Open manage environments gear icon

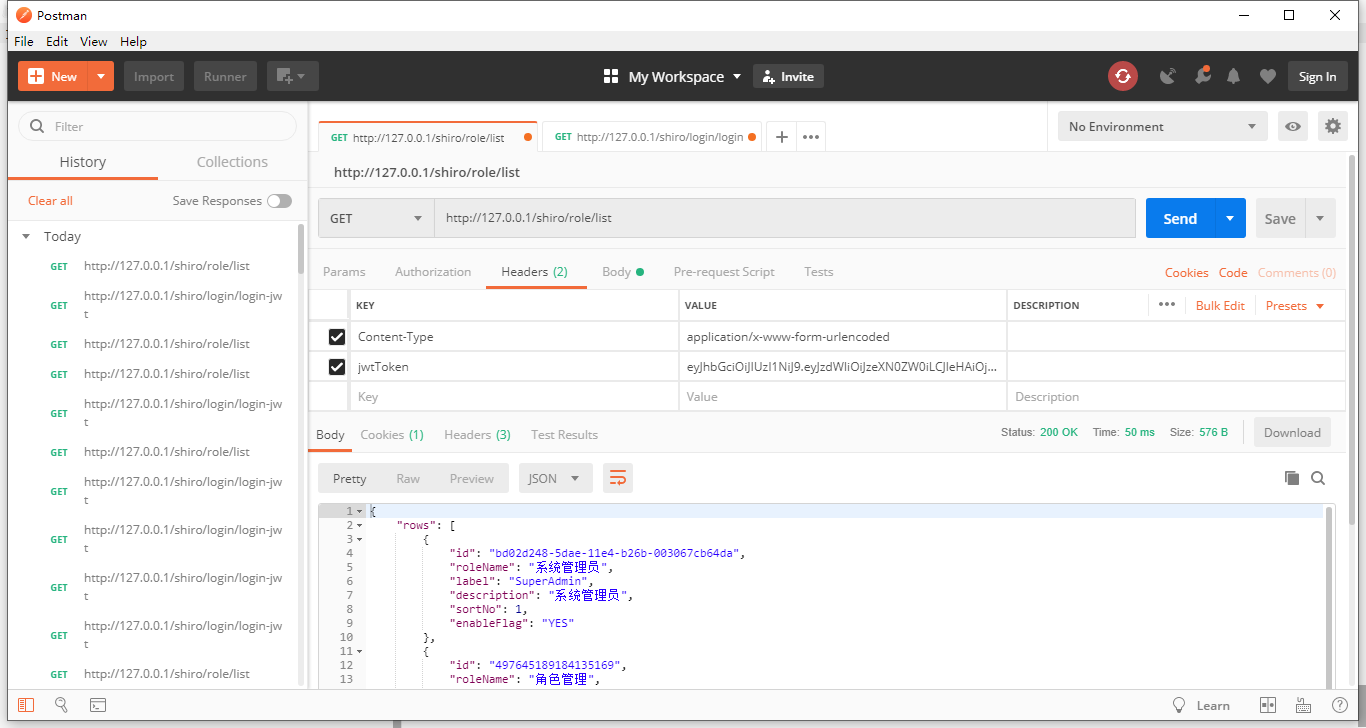(x=1332, y=127)
